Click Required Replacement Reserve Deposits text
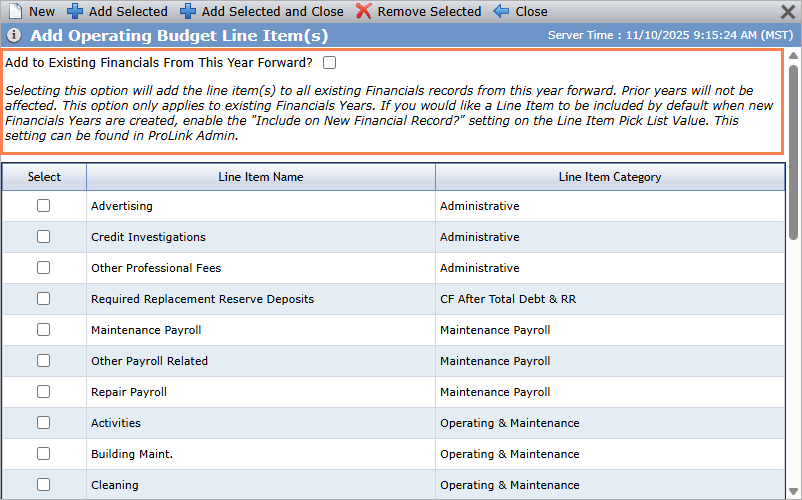802x500 pixels. click(x=203, y=299)
